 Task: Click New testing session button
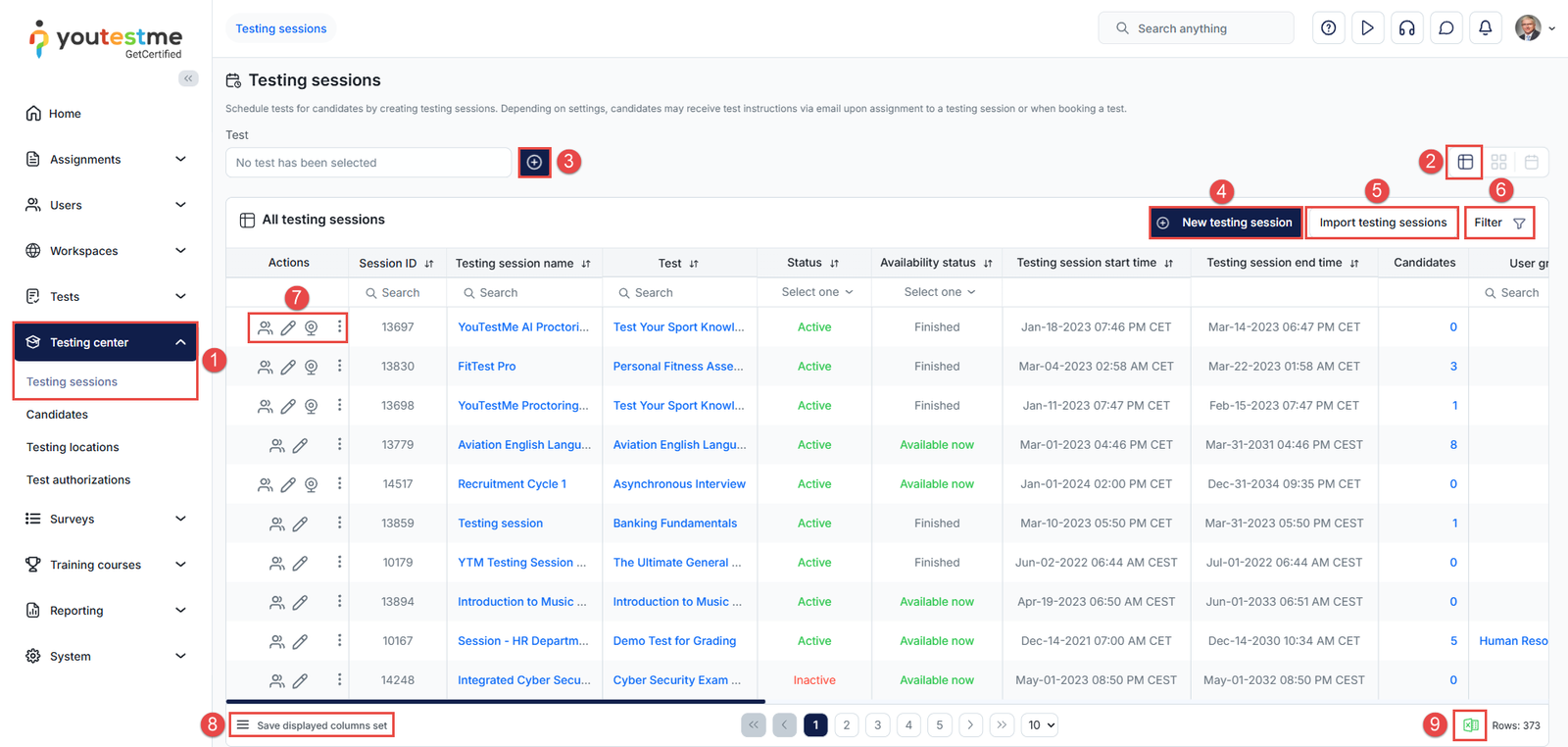(1226, 223)
